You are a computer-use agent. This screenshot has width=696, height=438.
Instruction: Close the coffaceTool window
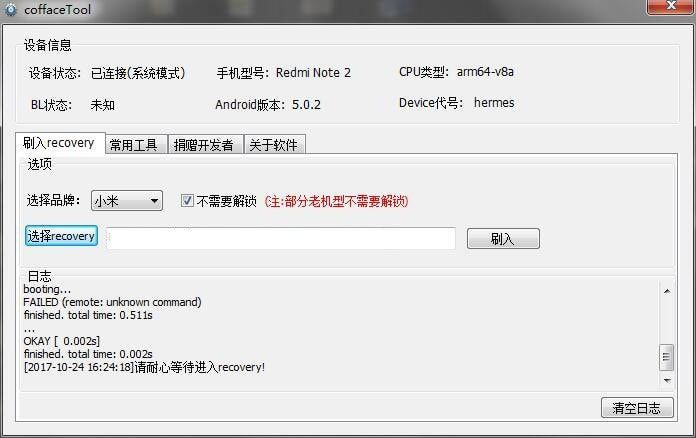tap(670, 6)
